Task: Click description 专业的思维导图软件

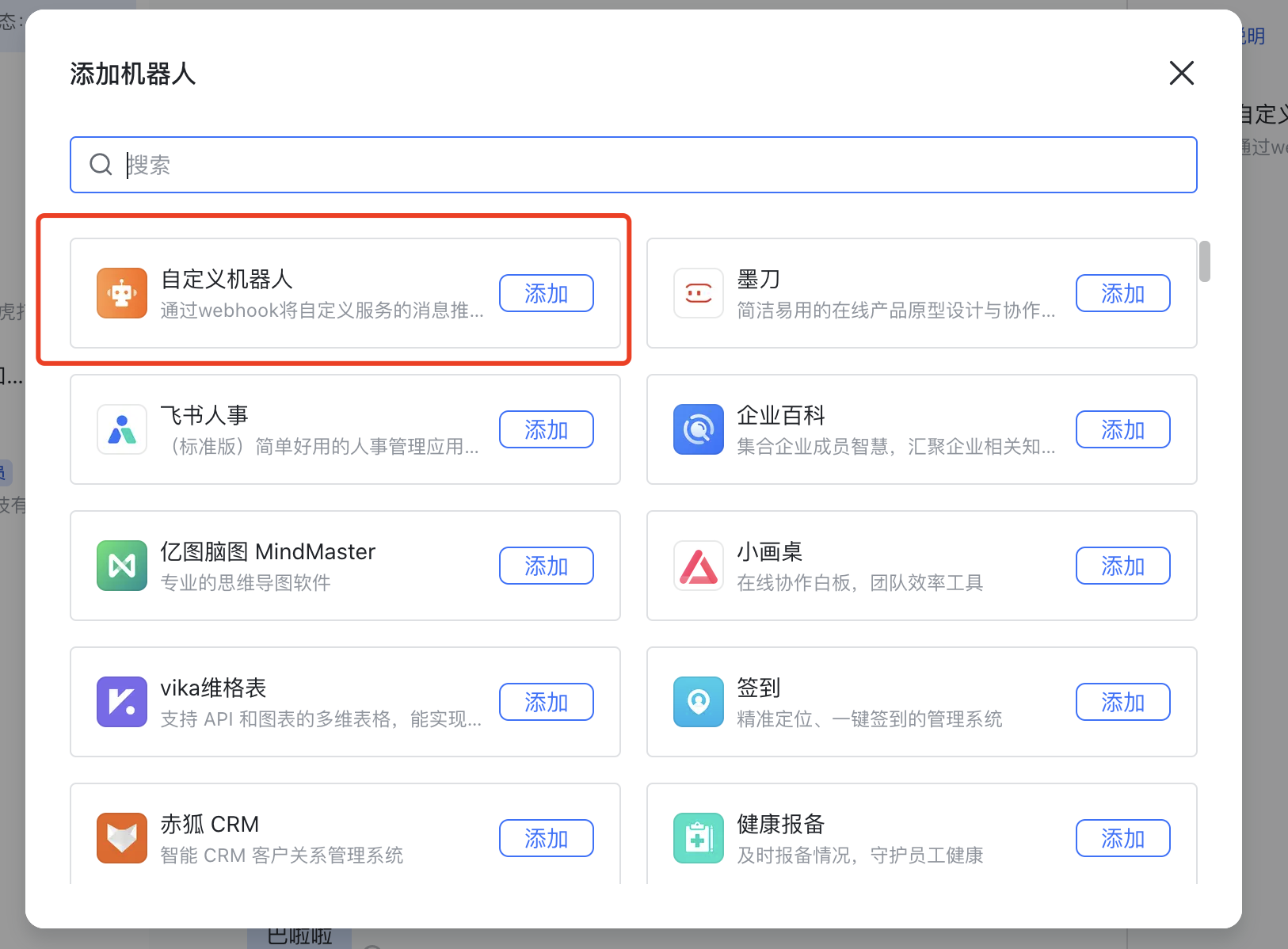Action: coord(246,583)
